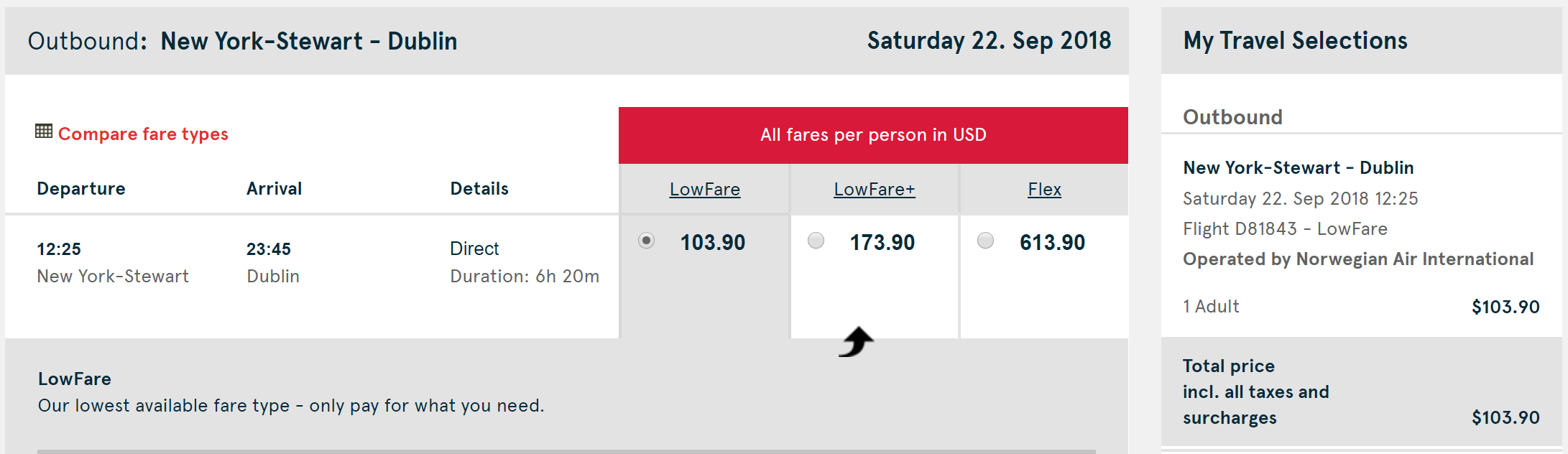Screen dimensions: 1568x454
Task: Choose the LowFare+ 173.90 radio button
Action: coord(816,241)
